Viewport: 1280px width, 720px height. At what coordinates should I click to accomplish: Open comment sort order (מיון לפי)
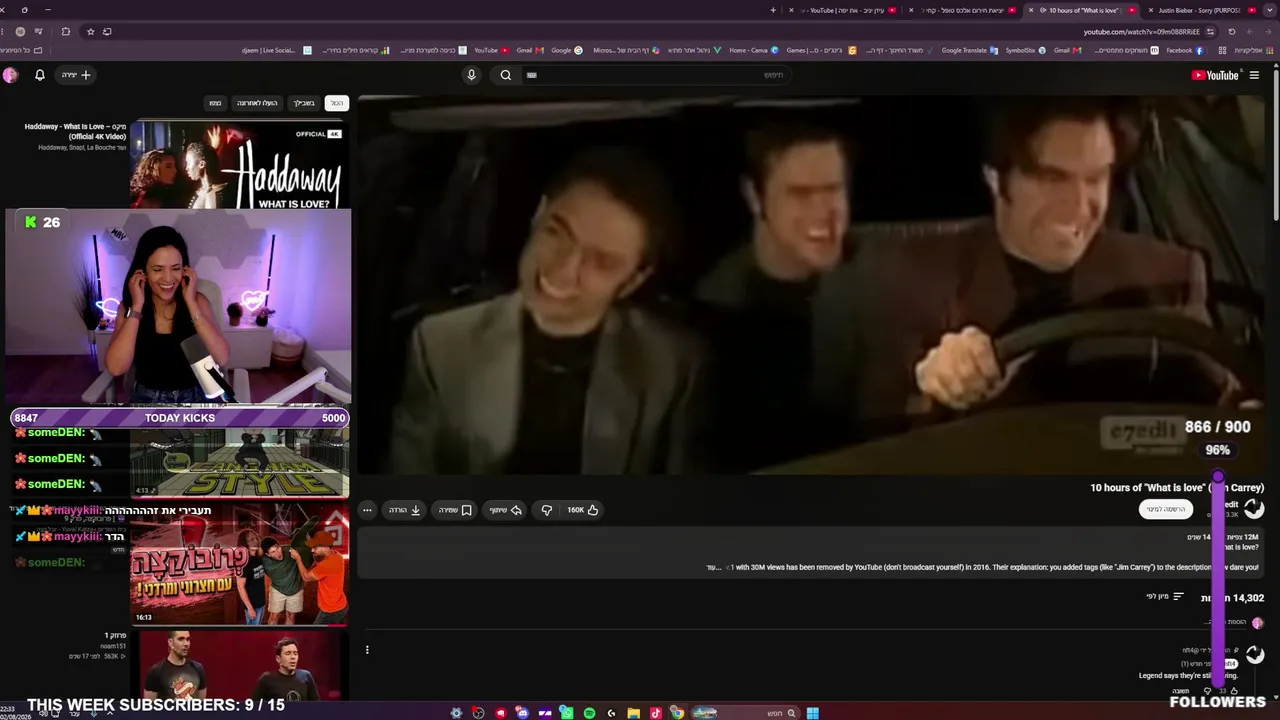point(1165,597)
